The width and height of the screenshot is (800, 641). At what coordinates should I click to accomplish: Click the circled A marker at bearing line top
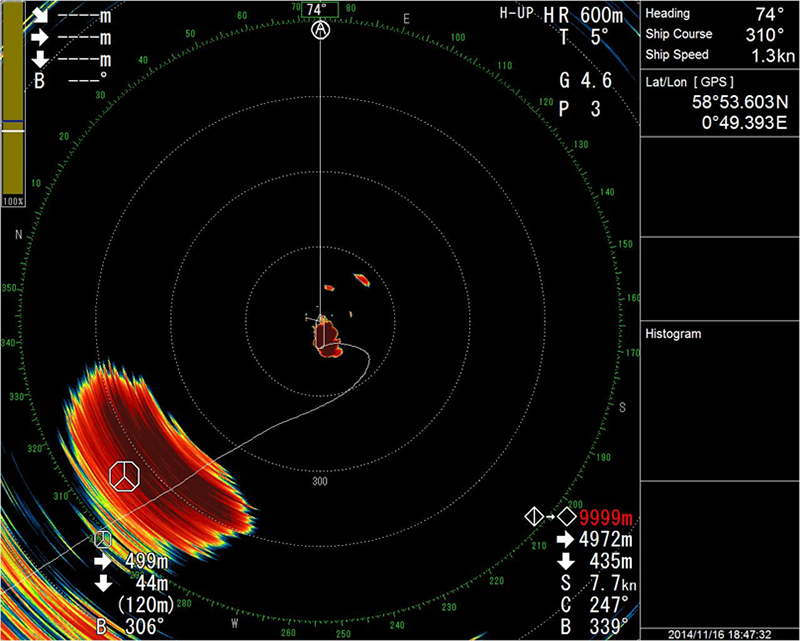(320, 30)
